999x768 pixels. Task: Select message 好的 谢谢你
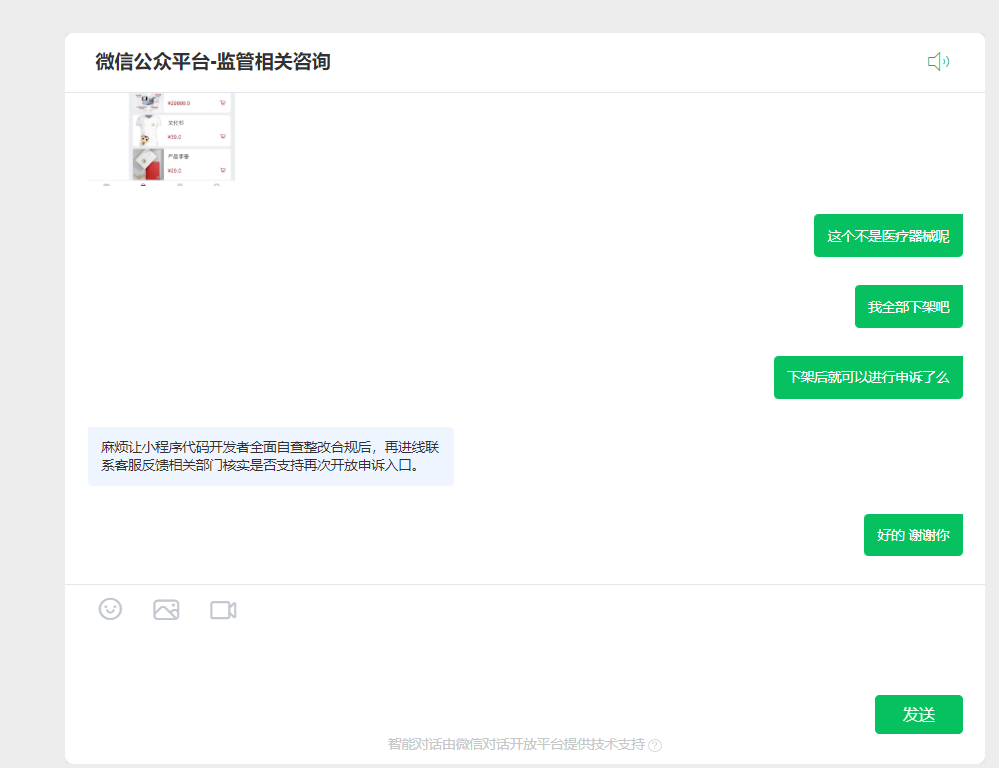coord(913,535)
